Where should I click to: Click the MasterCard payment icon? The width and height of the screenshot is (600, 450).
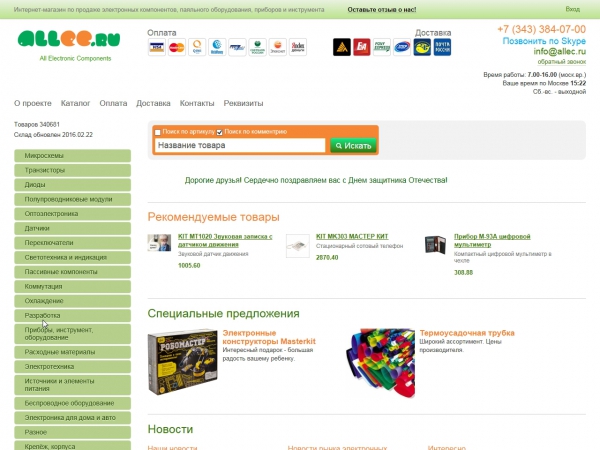tap(177, 47)
